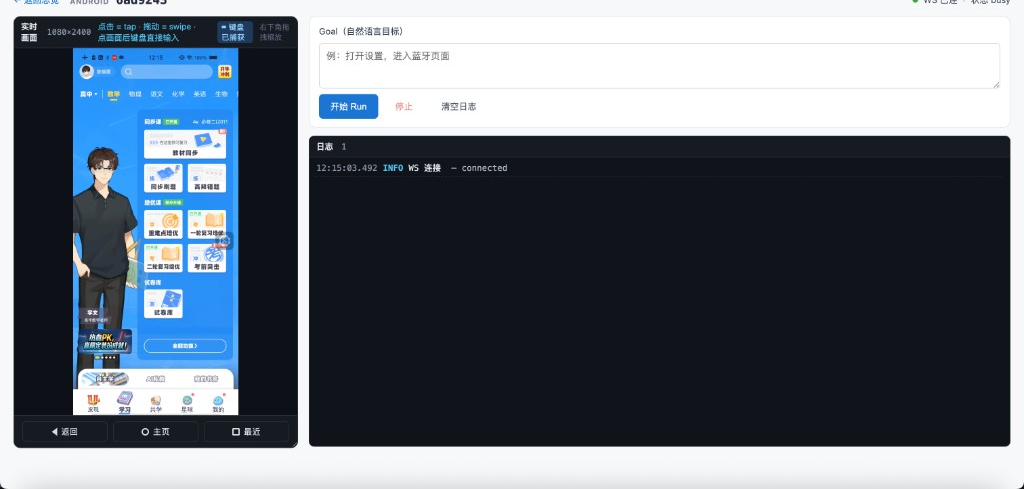Tap the search bar in the phone app
This screenshot has width=1024, height=489.
(x=167, y=72)
